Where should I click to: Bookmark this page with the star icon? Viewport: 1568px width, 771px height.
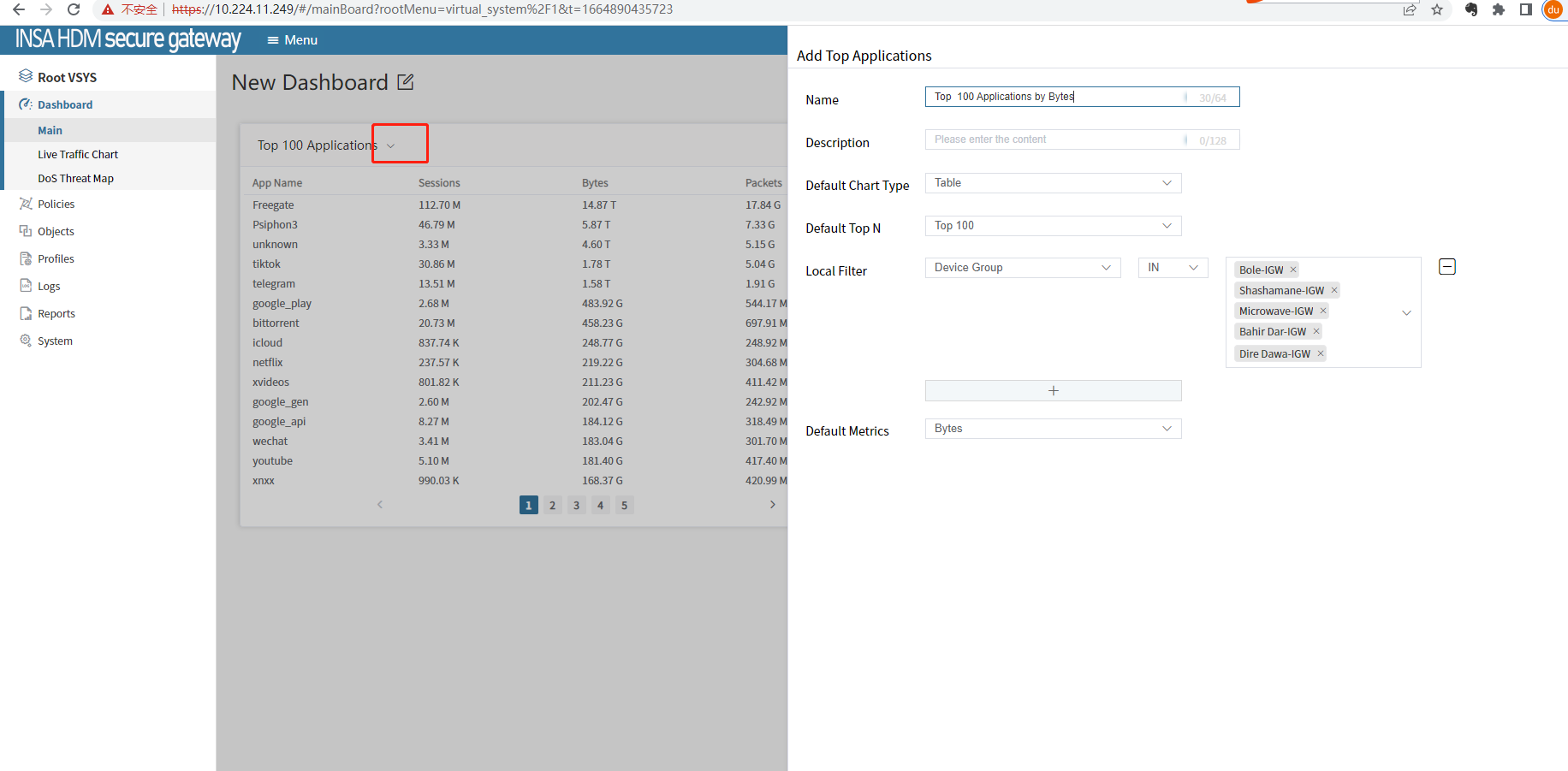(x=1437, y=9)
